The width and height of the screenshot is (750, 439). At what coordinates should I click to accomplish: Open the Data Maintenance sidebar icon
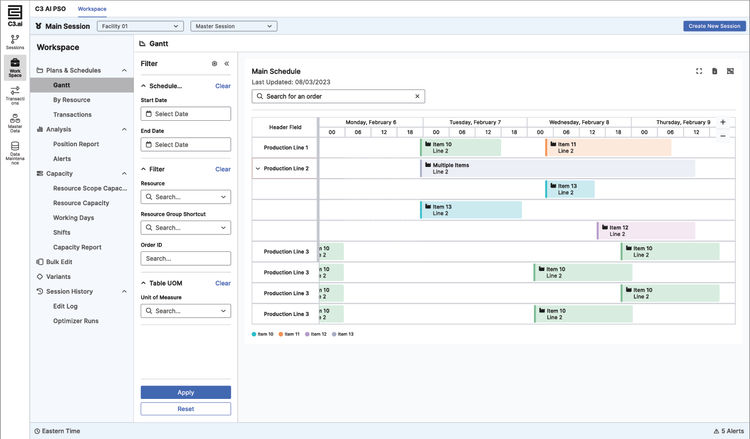tap(15, 153)
